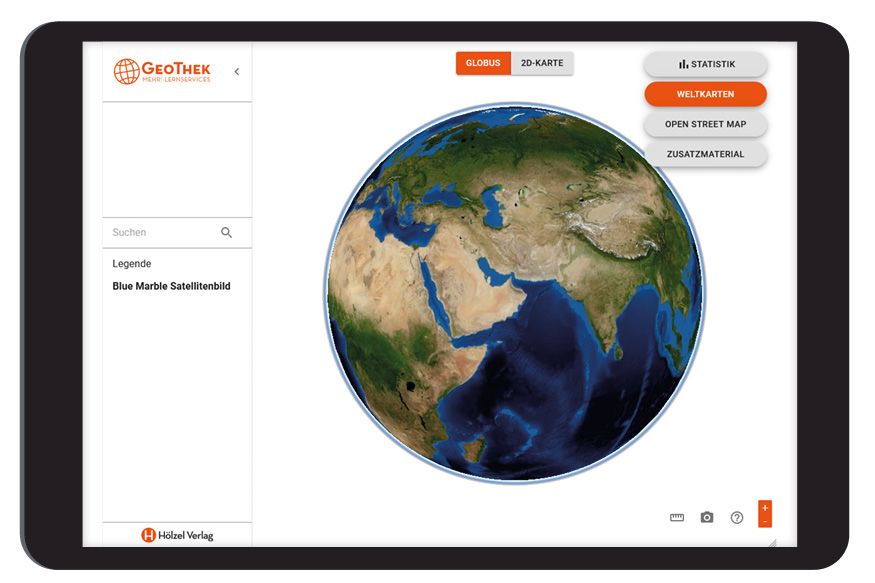Take a screenshot with the camera icon

[707, 517]
